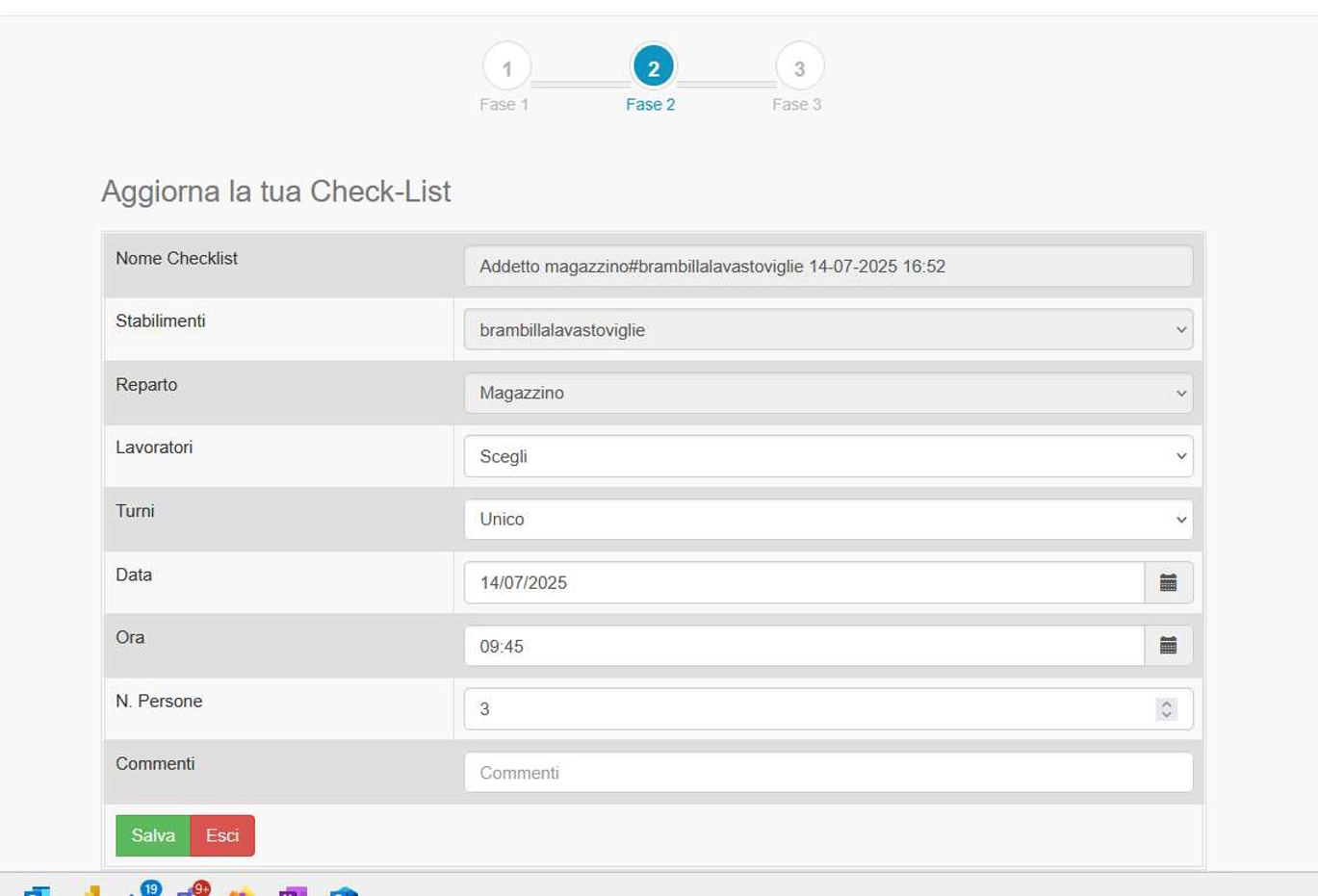This screenshot has height=896, width=1318.
Task: Expand the Stabilimenti dropdown
Action: [828, 330]
